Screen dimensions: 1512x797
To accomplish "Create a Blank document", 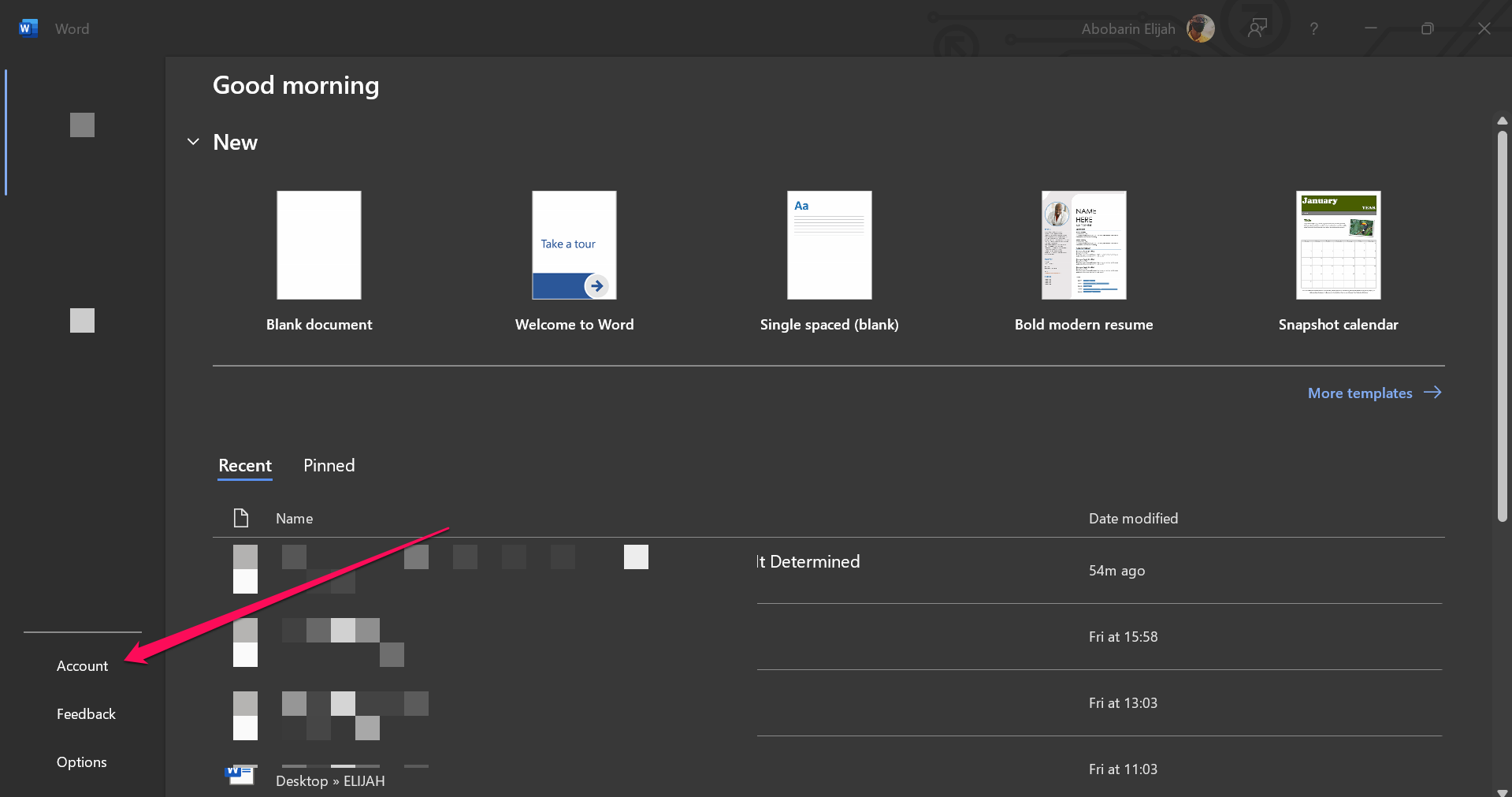I will (319, 245).
